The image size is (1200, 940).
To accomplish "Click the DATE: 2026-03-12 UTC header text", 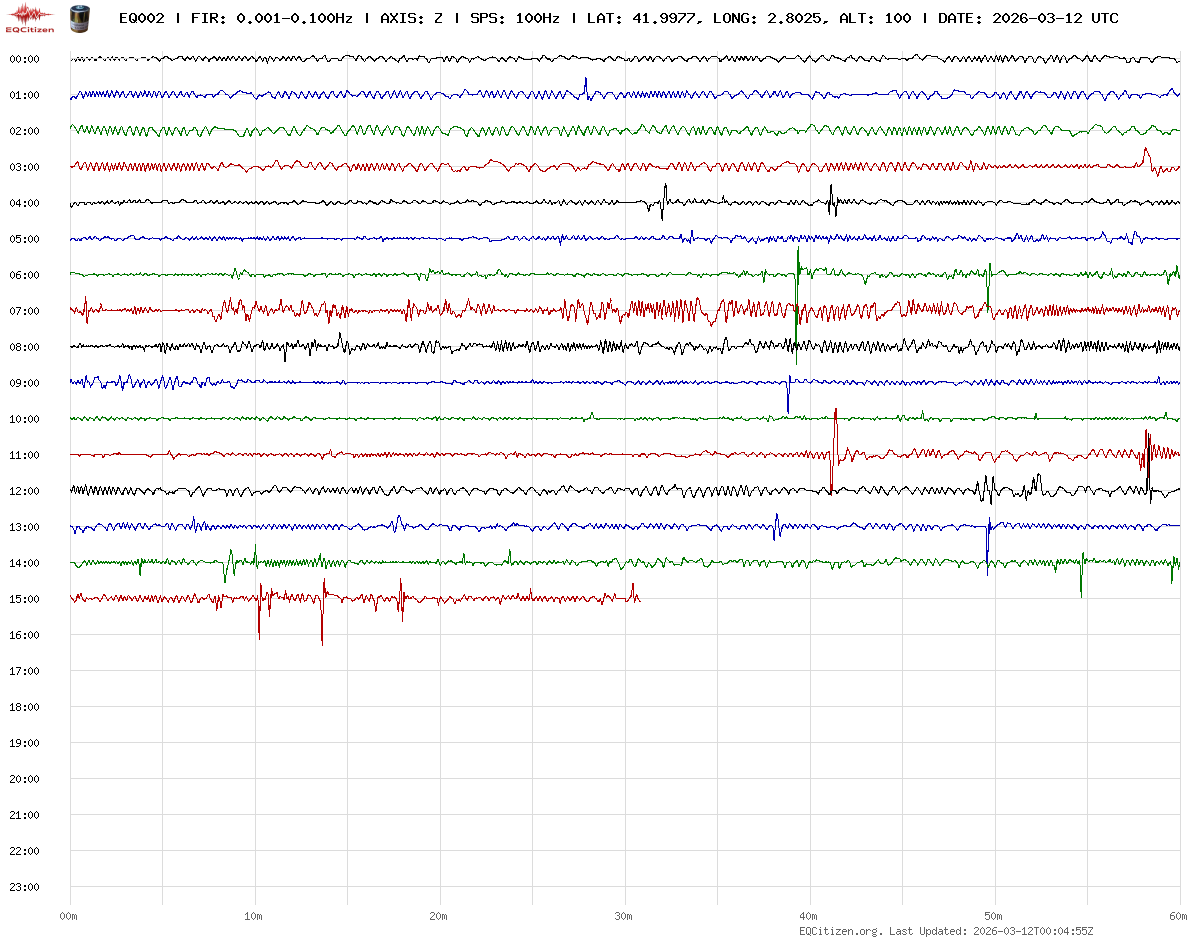I will tap(1028, 18).
